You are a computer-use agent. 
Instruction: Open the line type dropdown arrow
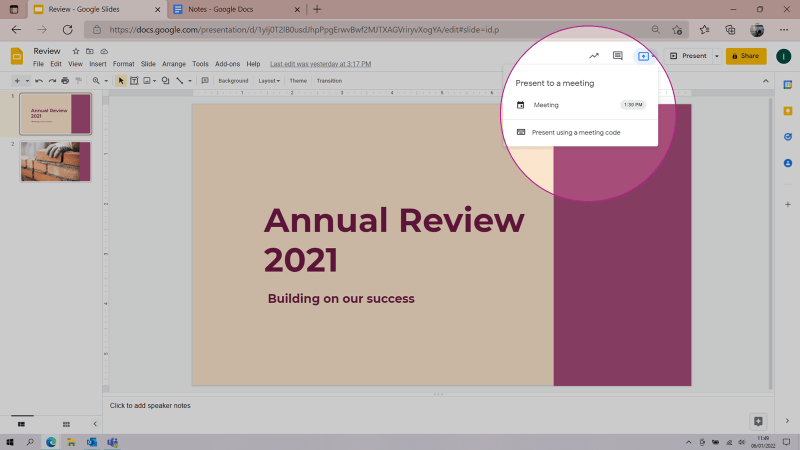190,81
